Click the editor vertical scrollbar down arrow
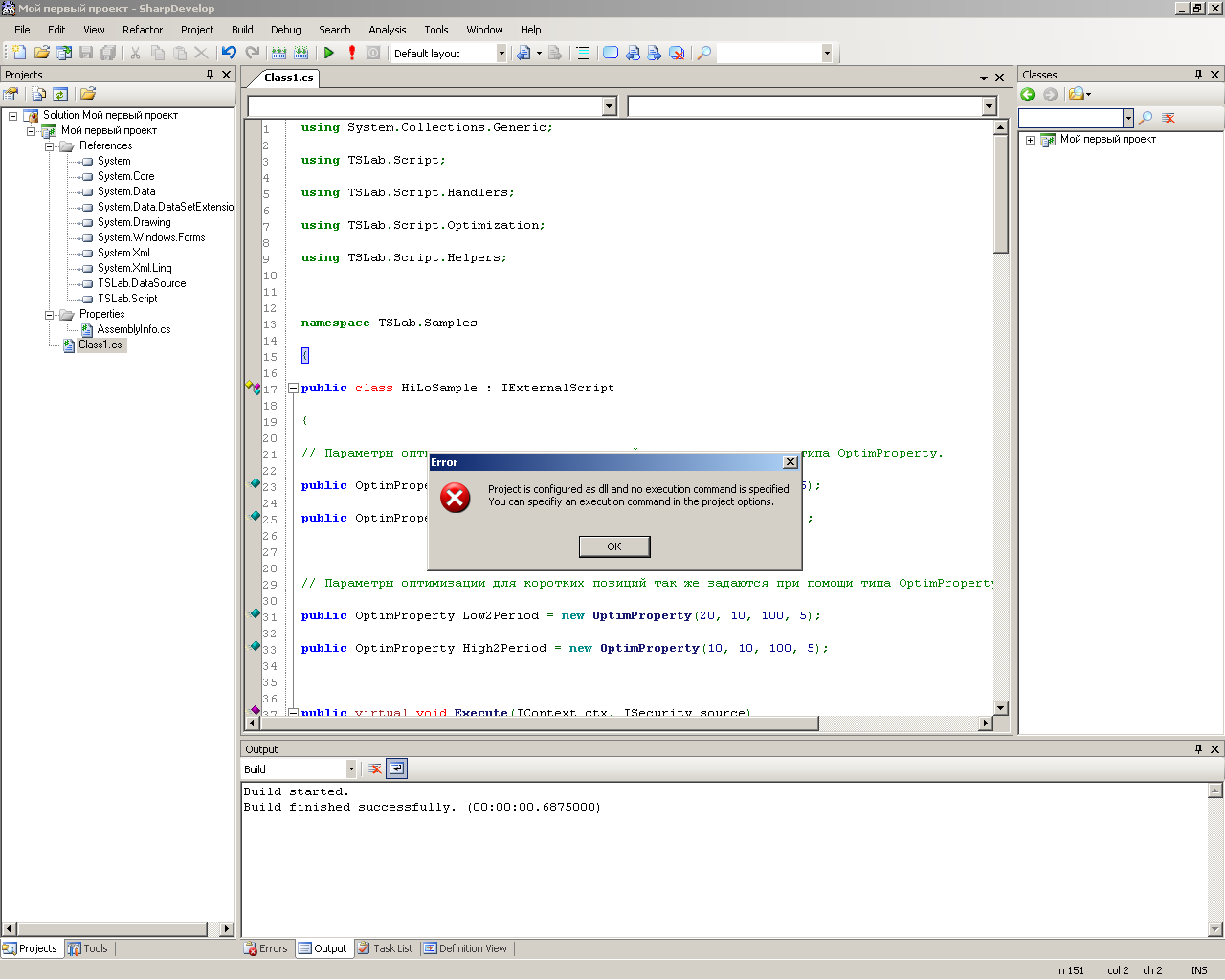This screenshot has width=1225, height=980. (x=1000, y=708)
